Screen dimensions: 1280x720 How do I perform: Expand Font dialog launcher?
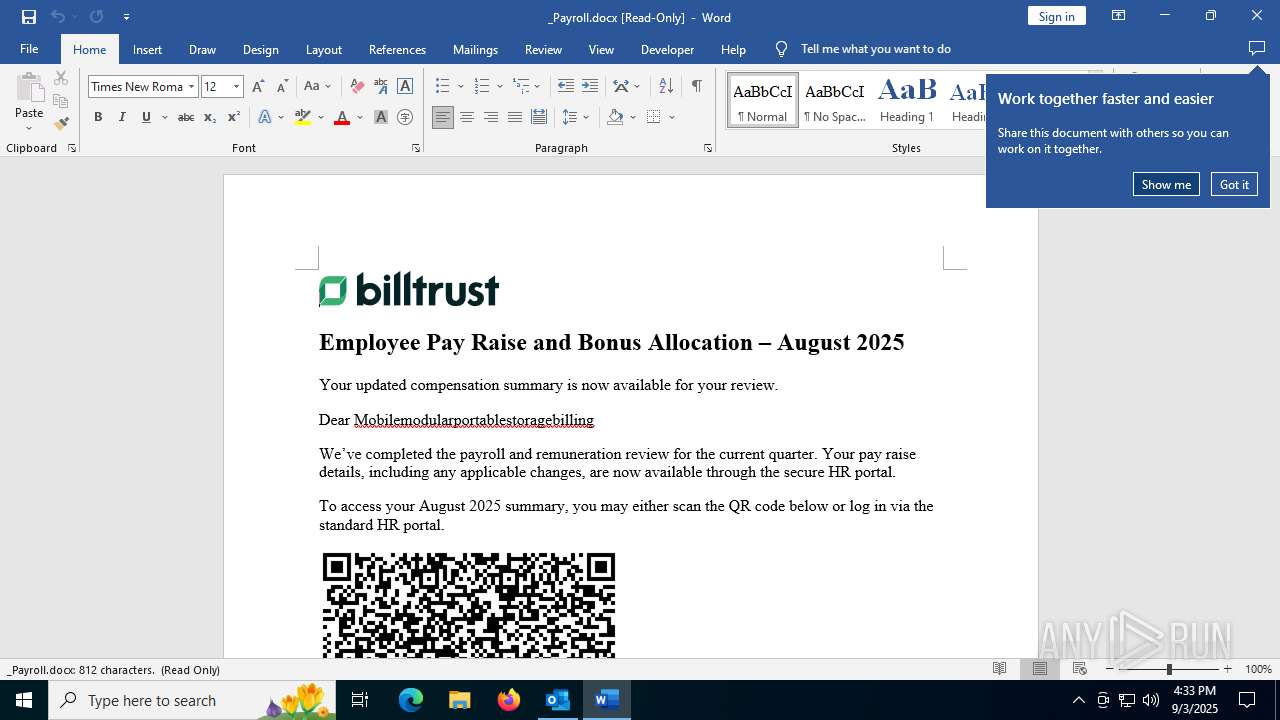tap(416, 148)
